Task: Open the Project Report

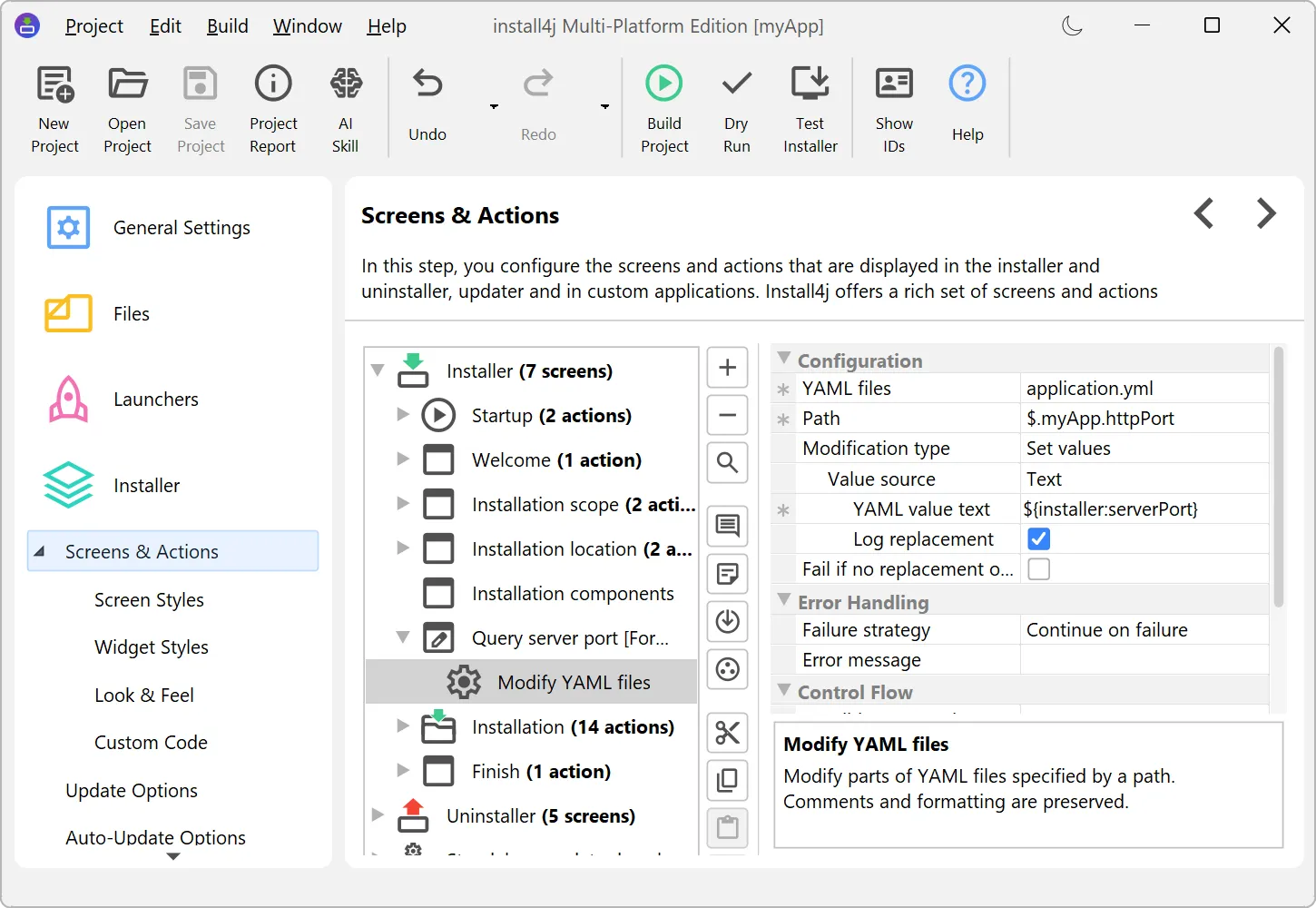Action: point(273,109)
